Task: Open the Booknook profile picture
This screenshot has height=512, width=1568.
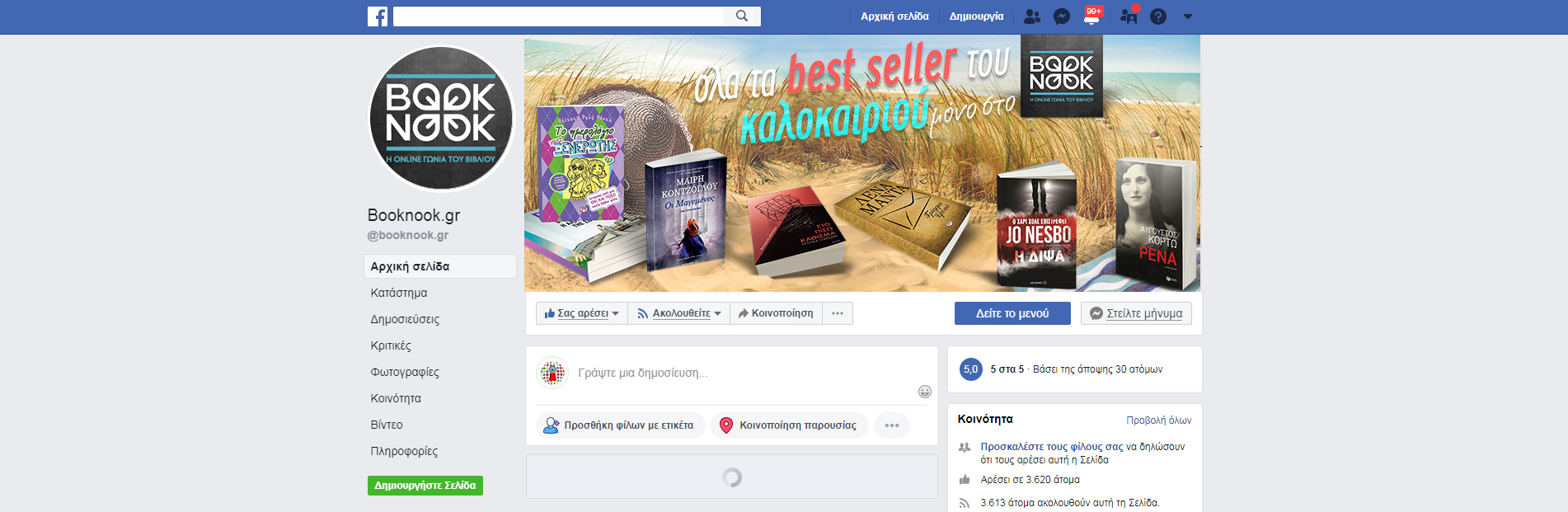Action: pyautogui.click(x=441, y=118)
